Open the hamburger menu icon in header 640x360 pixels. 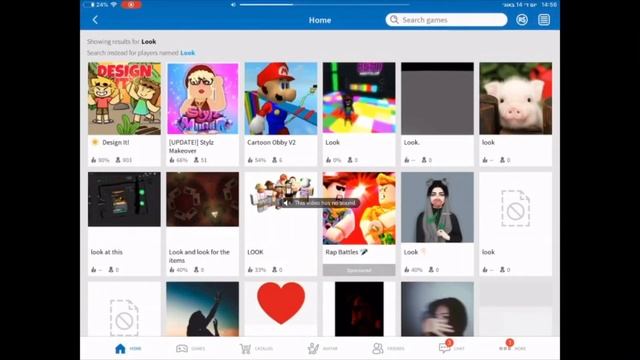544,20
